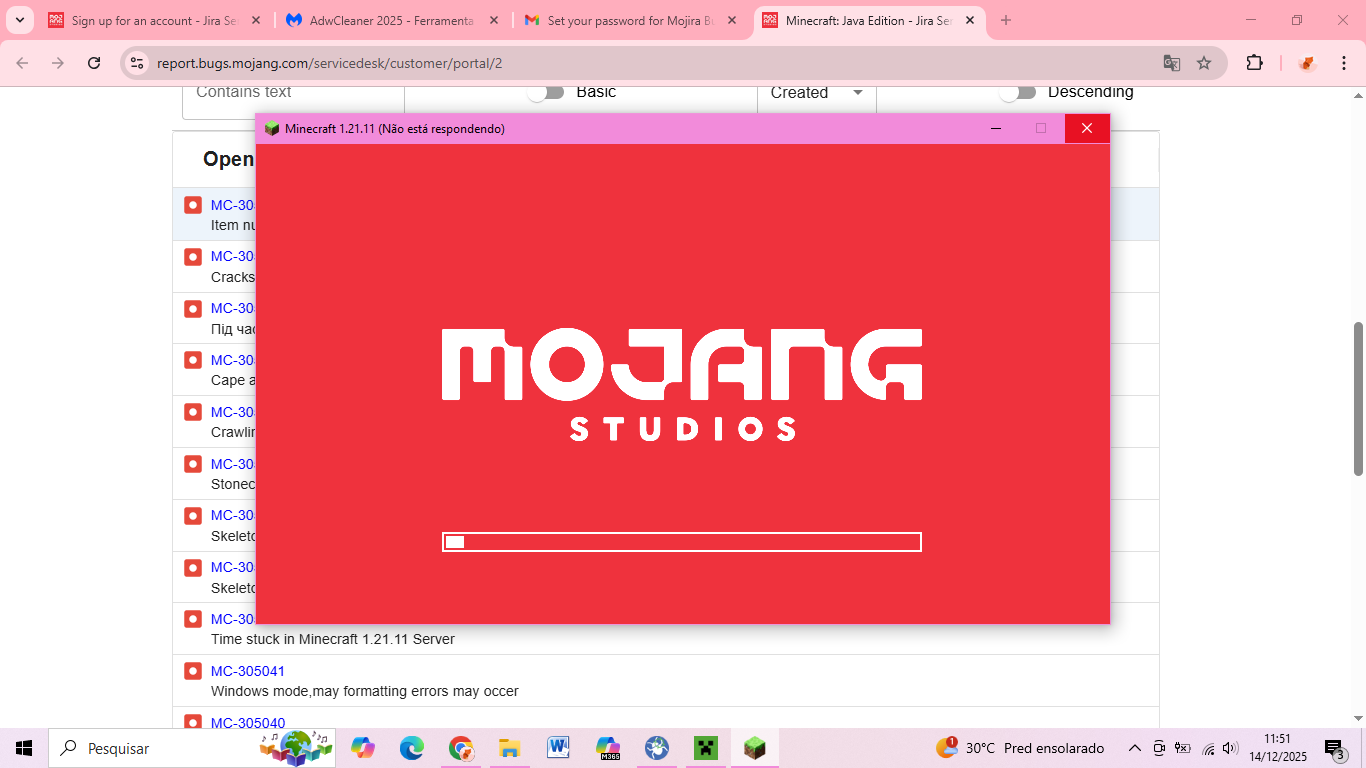The width and height of the screenshot is (1366, 768).
Task: Close the Set your password Gmail tab
Action: tap(732, 20)
